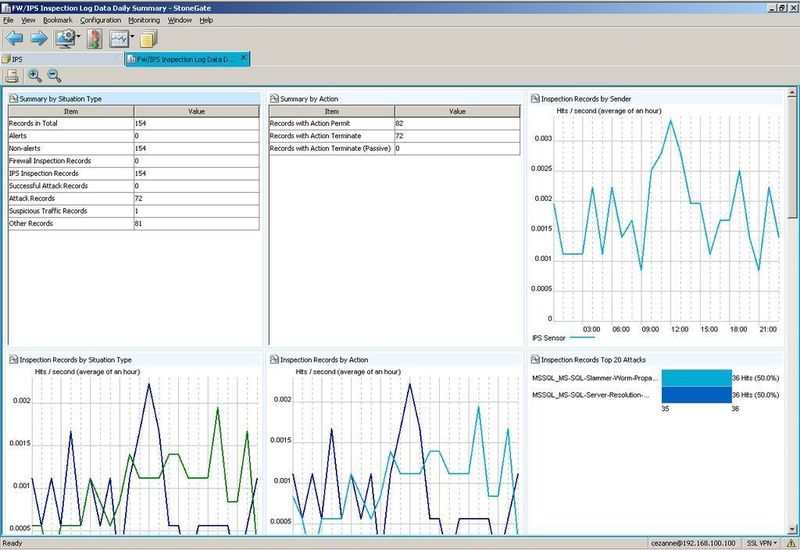This screenshot has height=550, width=800.
Task: Click the blue Back arrow toolbar icon
Action: click(14, 38)
